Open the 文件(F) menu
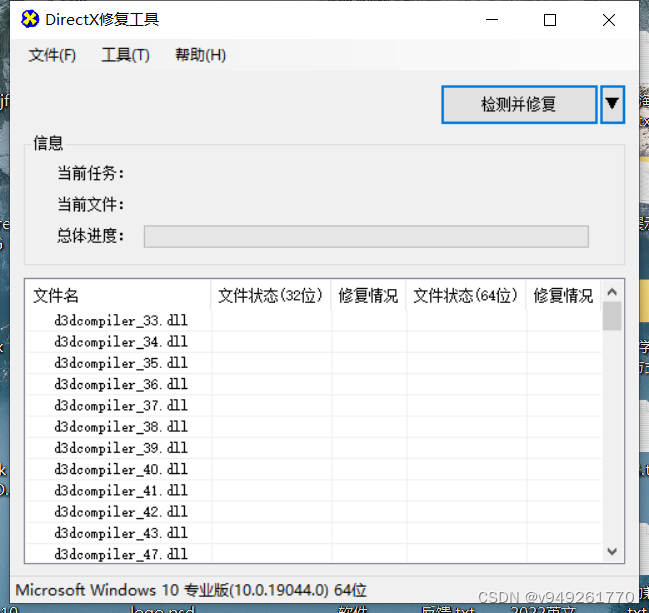Viewport: 649px width, 613px height. tap(52, 55)
